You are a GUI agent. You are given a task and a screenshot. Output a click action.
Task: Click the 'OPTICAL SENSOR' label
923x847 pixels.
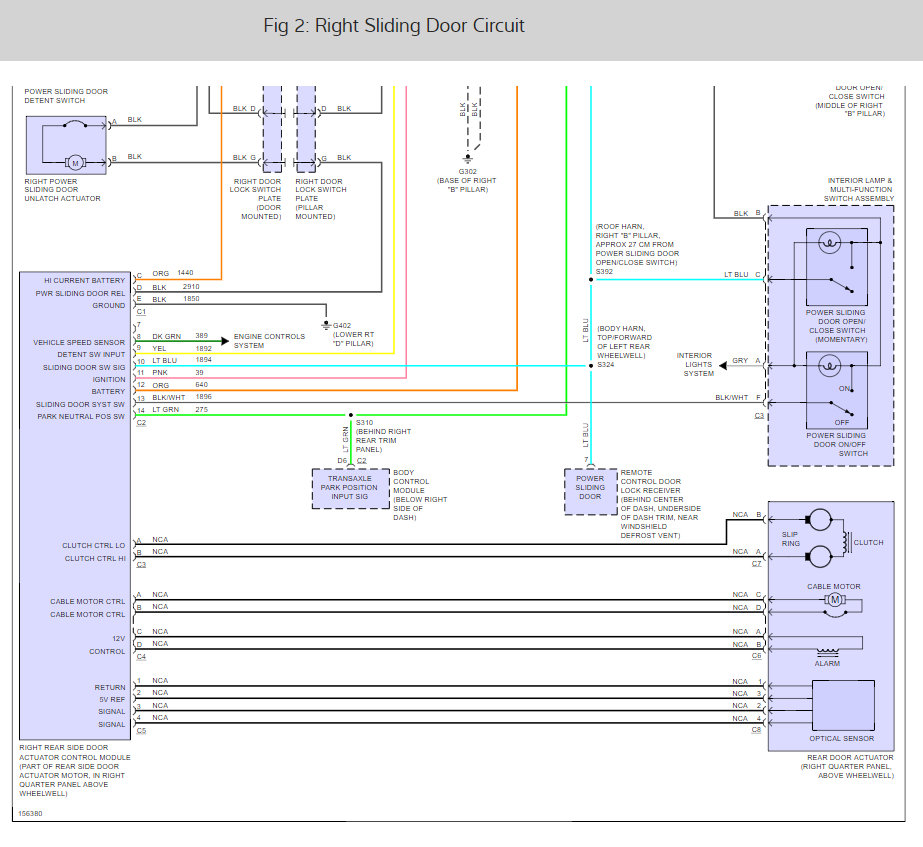841,738
